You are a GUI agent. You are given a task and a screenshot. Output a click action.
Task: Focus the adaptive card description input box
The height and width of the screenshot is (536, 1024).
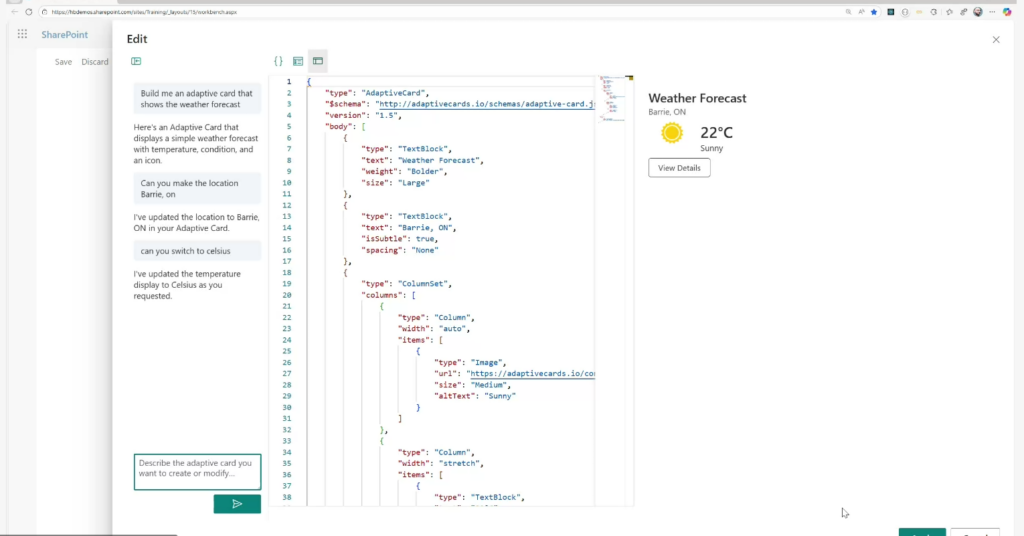[x=197, y=472]
